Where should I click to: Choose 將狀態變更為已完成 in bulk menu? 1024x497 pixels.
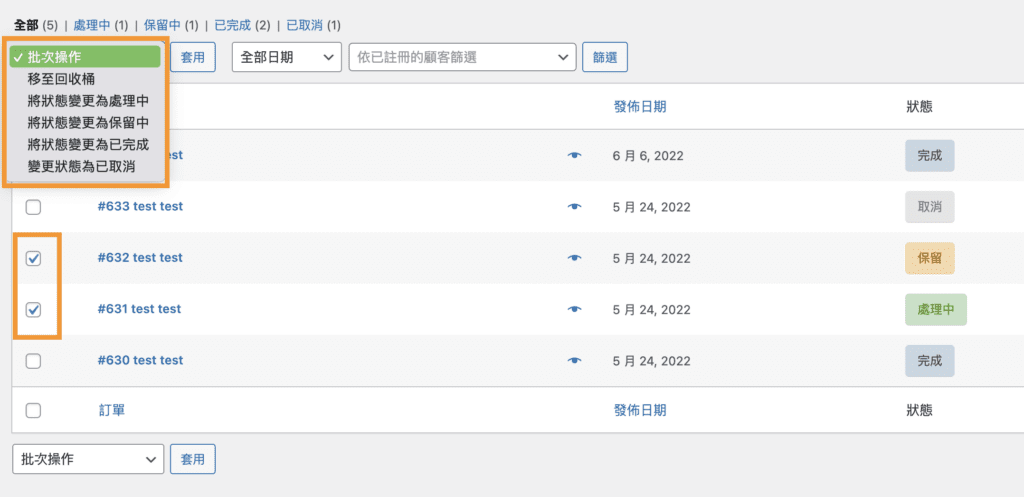(x=88, y=144)
